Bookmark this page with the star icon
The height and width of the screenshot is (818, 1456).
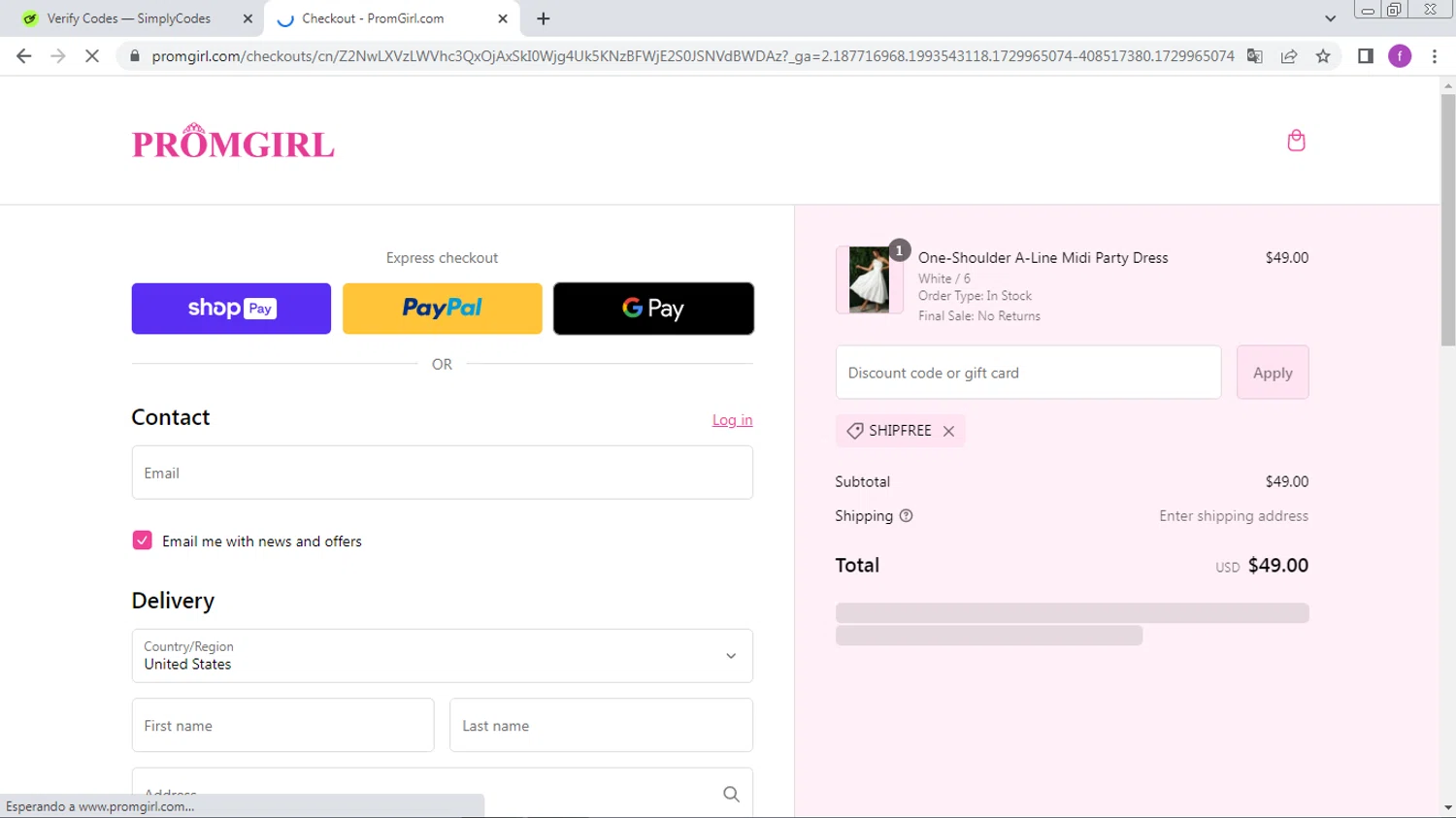tap(1323, 56)
